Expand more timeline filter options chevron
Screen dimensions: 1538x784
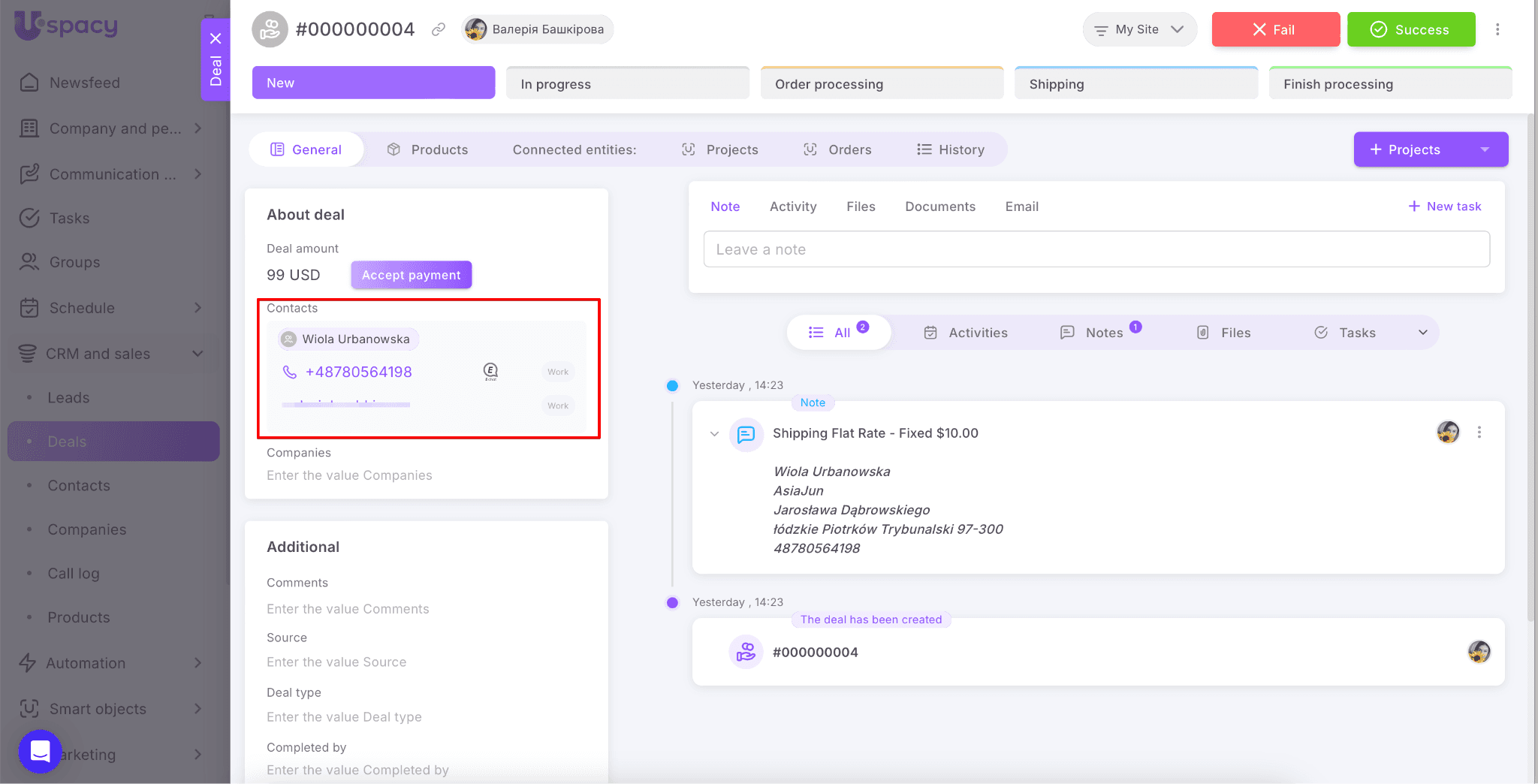tap(1422, 333)
